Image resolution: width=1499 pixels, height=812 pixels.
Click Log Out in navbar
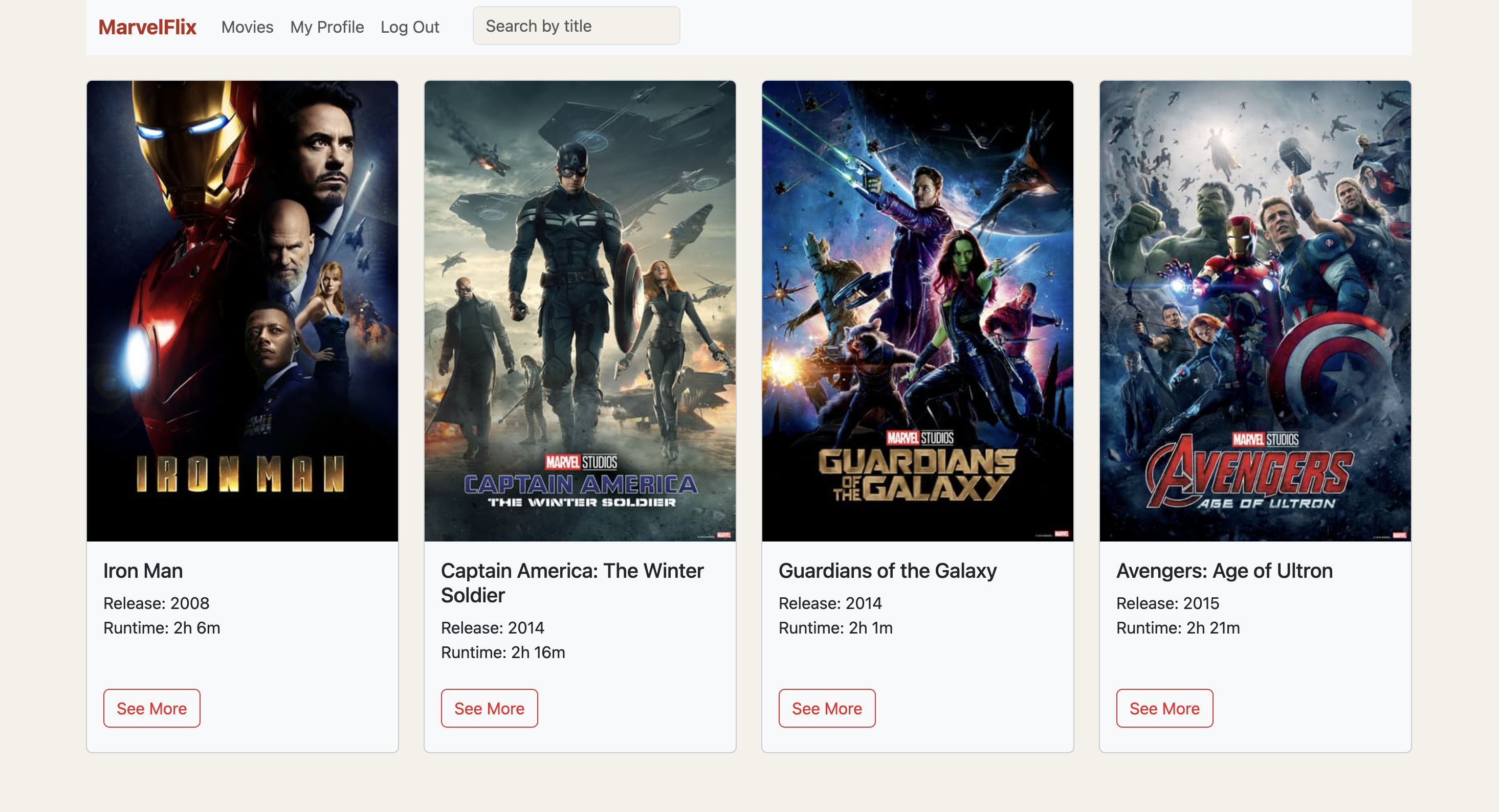[410, 27]
